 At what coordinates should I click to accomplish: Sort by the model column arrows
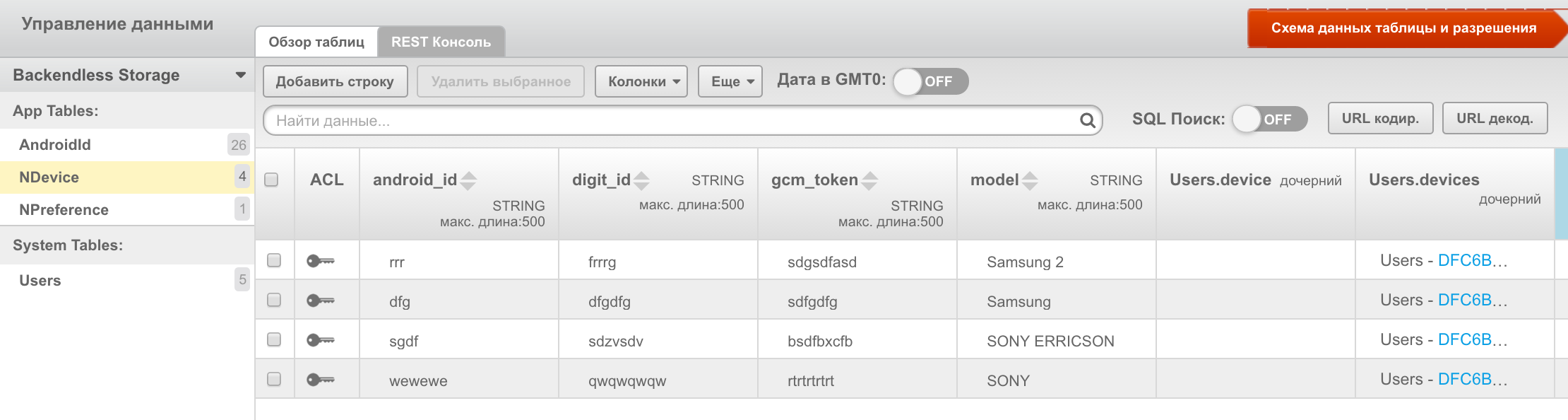click(x=1030, y=181)
